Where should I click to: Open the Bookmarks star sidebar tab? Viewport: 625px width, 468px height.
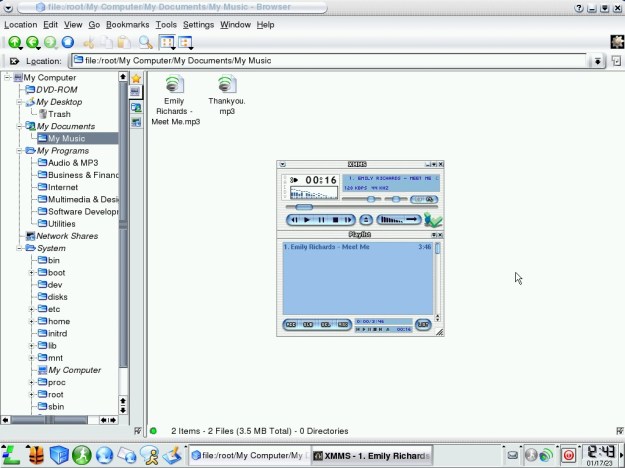[136, 79]
